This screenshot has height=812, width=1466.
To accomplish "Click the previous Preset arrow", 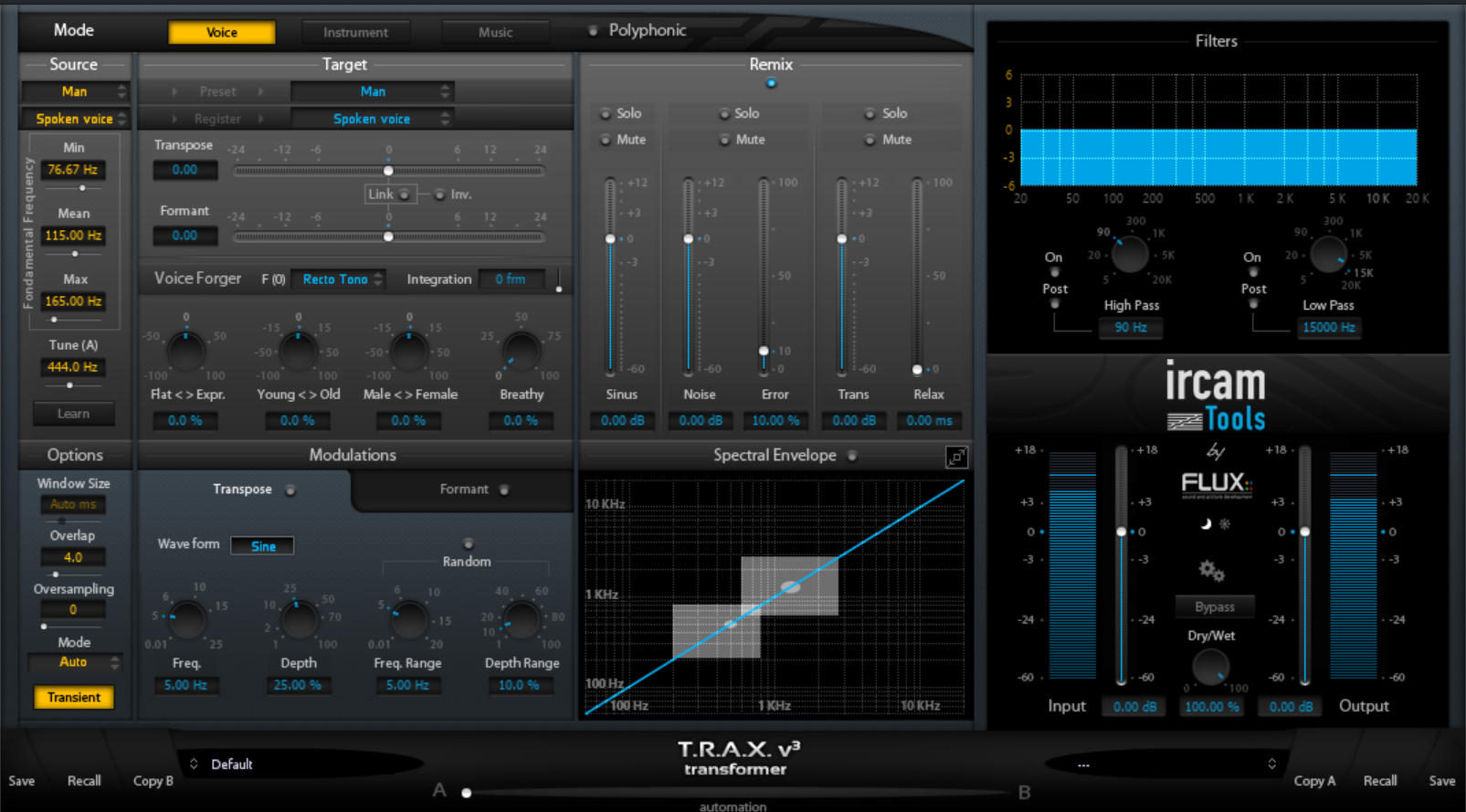I will pos(174,91).
